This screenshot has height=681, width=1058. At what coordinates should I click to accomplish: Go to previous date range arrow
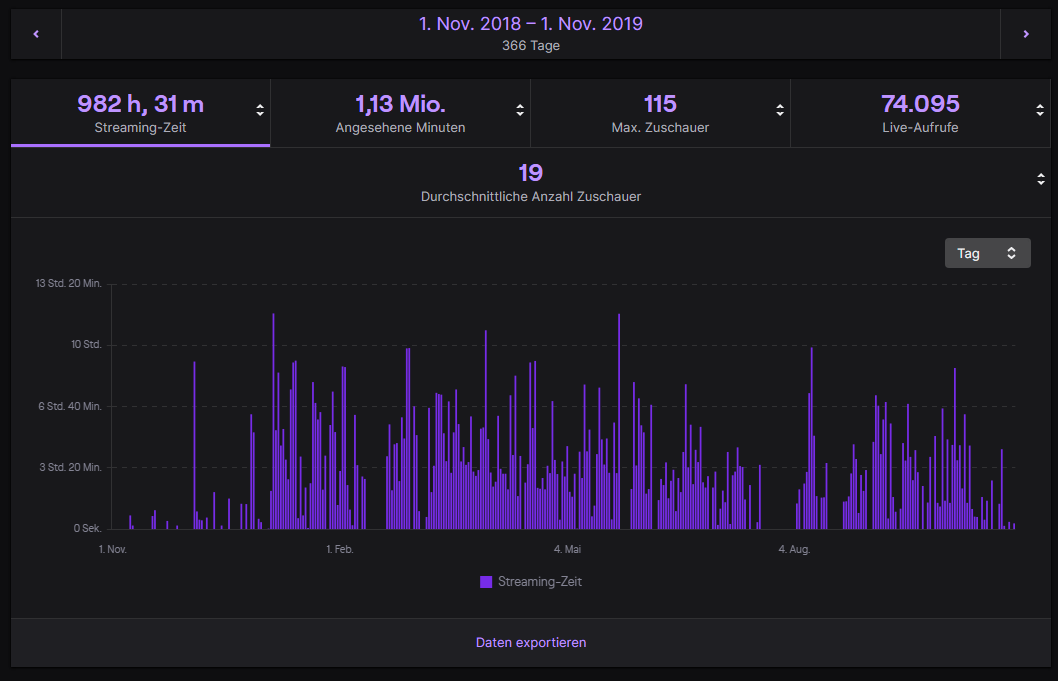pyautogui.click(x=36, y=34)
